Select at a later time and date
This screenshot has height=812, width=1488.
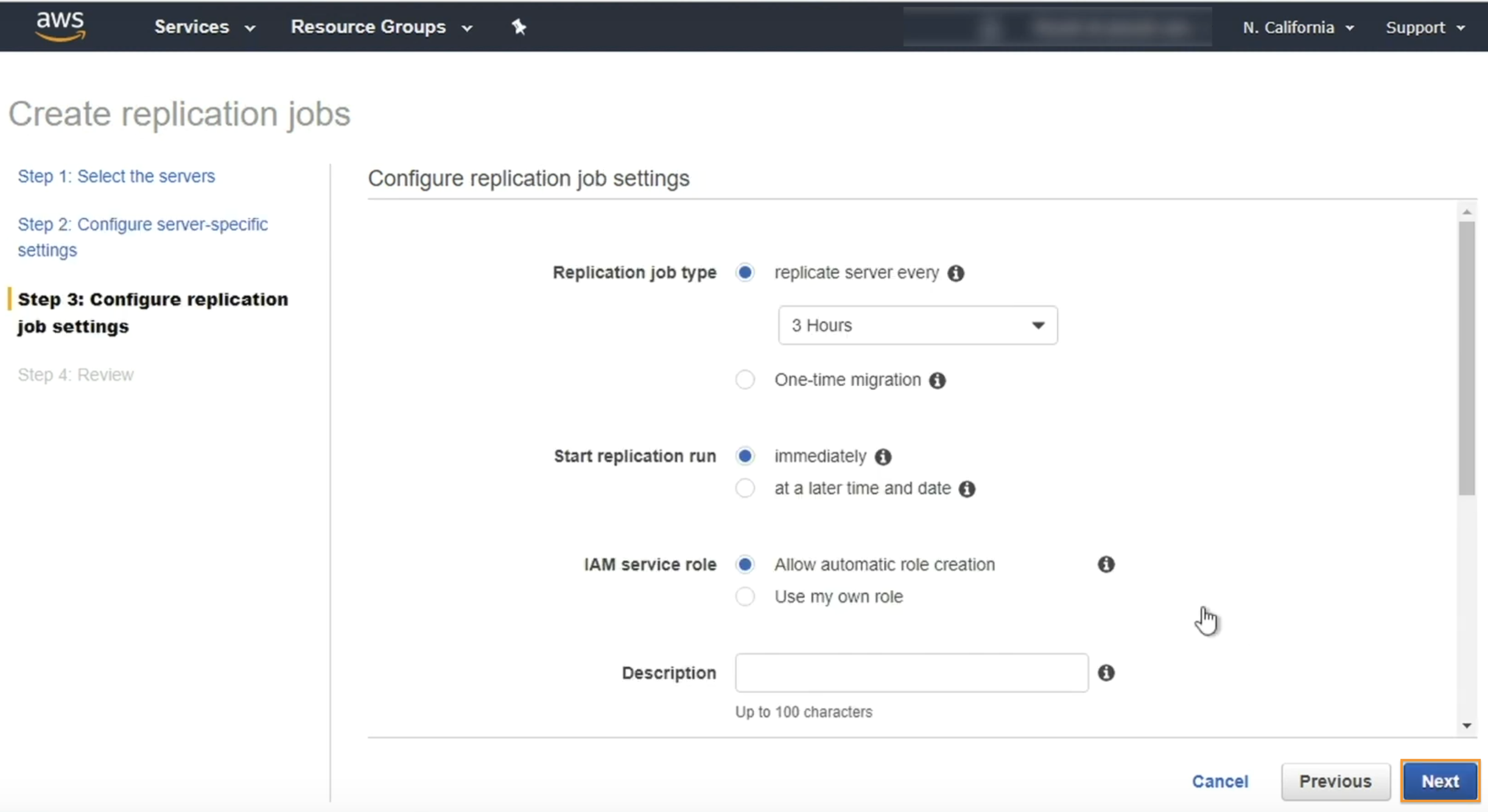[745, 488]
